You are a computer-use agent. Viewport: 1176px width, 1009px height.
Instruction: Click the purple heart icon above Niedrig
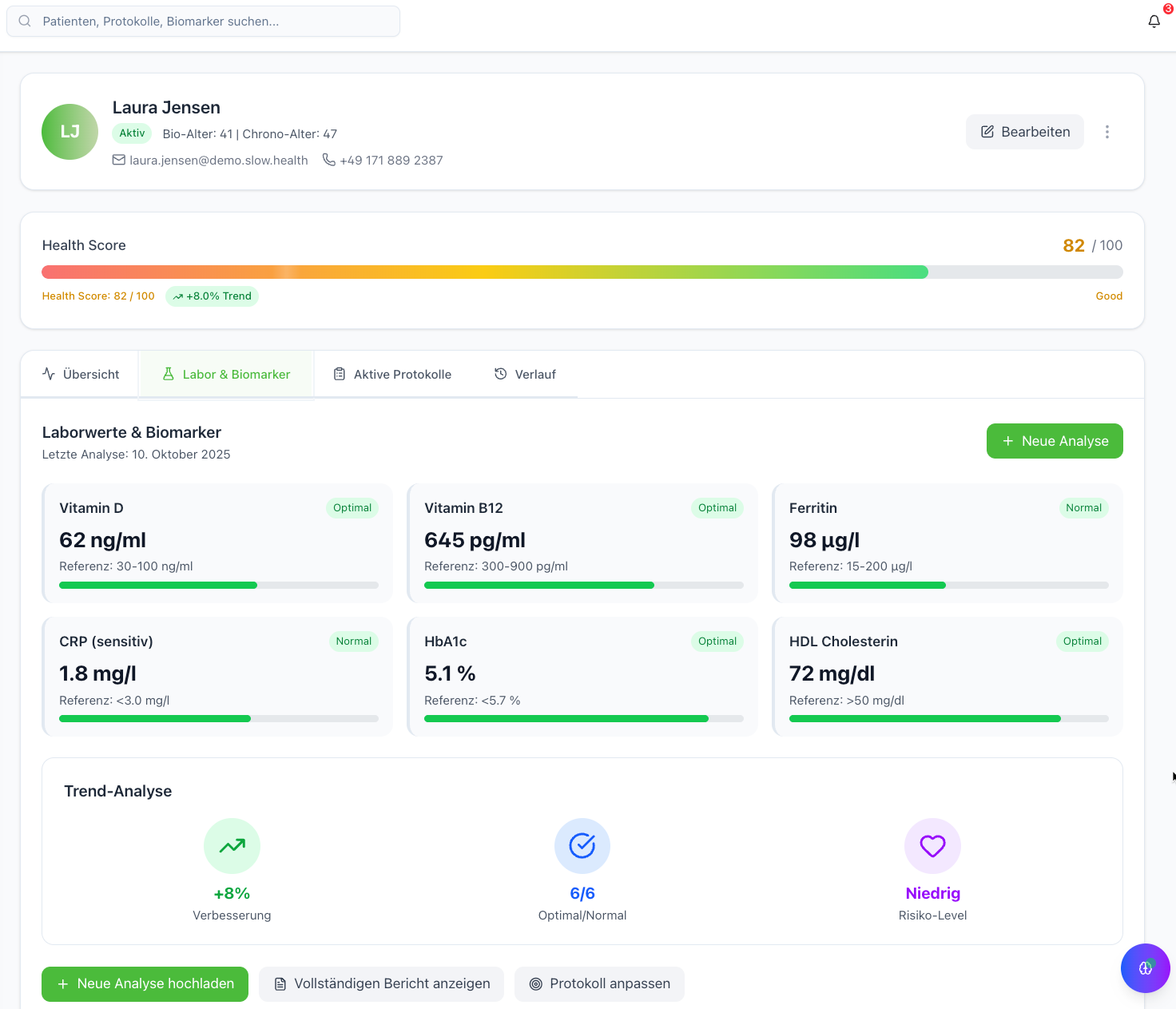tap(932, 845)
